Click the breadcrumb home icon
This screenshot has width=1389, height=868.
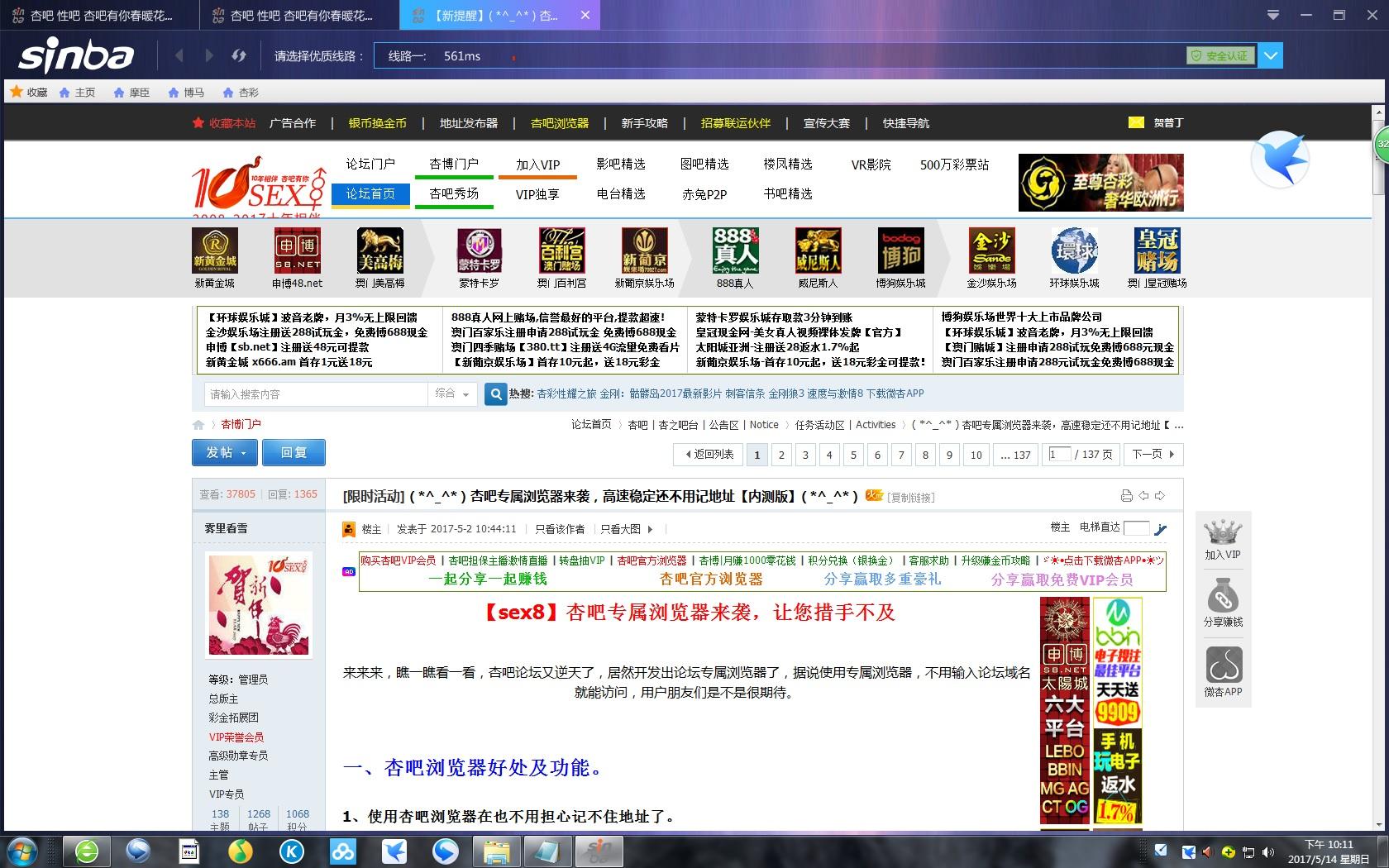[198, 425]
